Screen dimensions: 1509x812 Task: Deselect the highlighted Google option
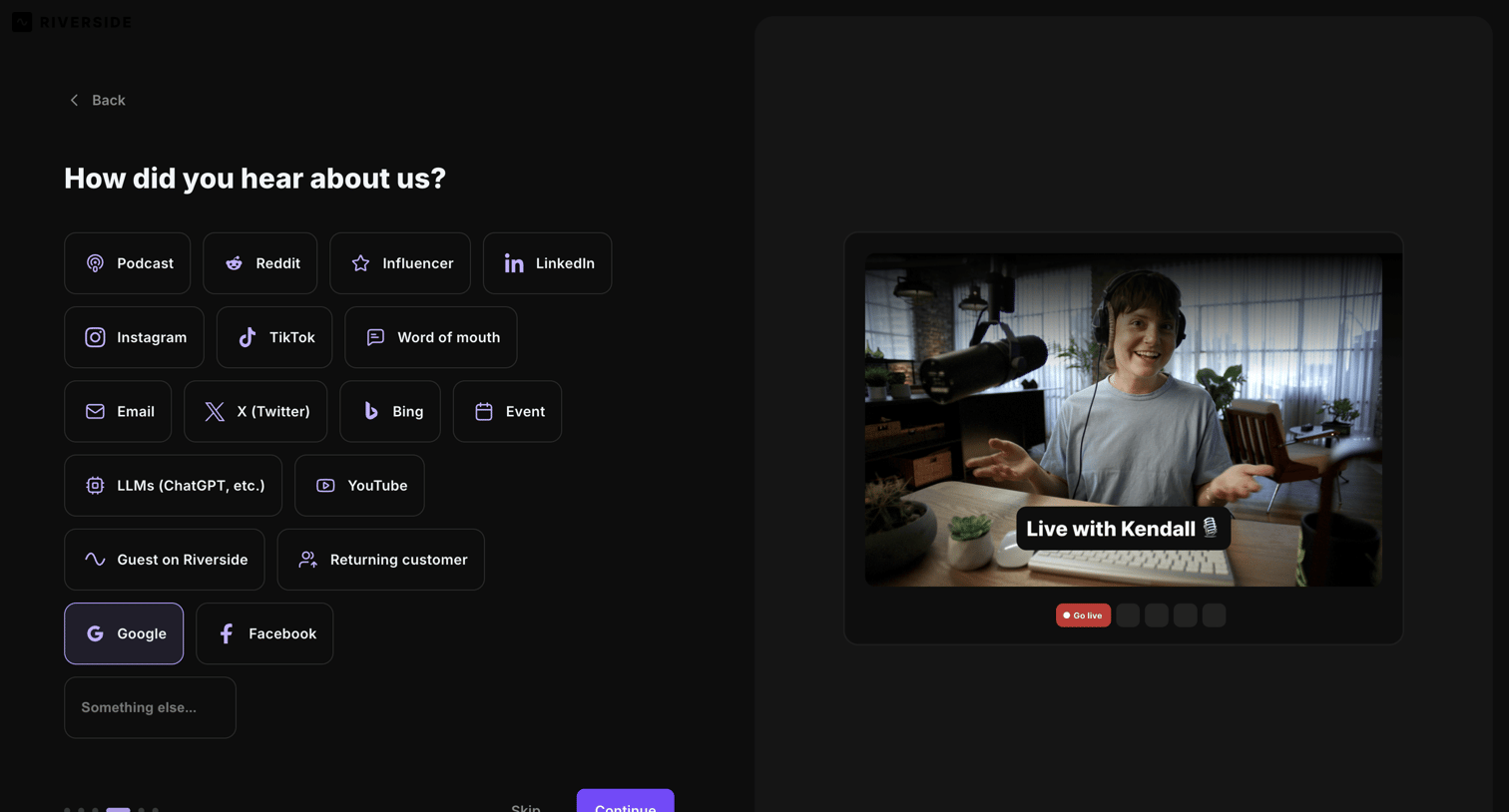[124, 633]
